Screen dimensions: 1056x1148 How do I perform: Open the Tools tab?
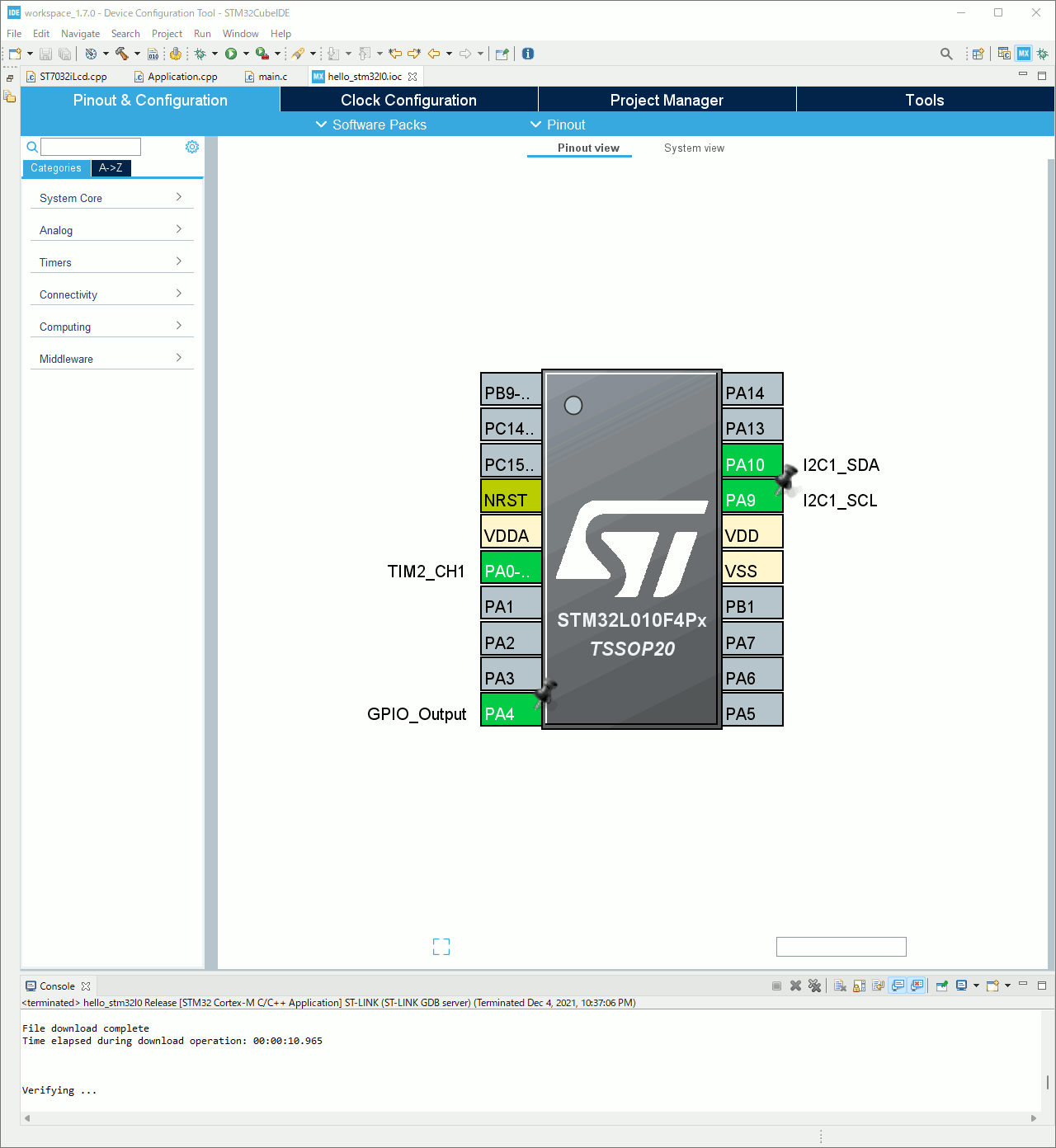pyautogui.click(x=925, y=100)
